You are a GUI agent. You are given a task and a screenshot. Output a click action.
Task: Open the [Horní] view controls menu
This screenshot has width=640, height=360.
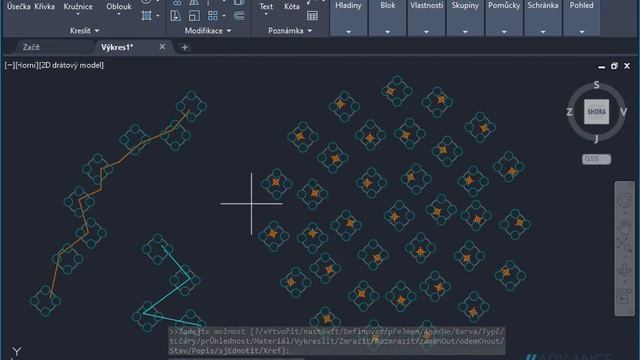[27, 65]
